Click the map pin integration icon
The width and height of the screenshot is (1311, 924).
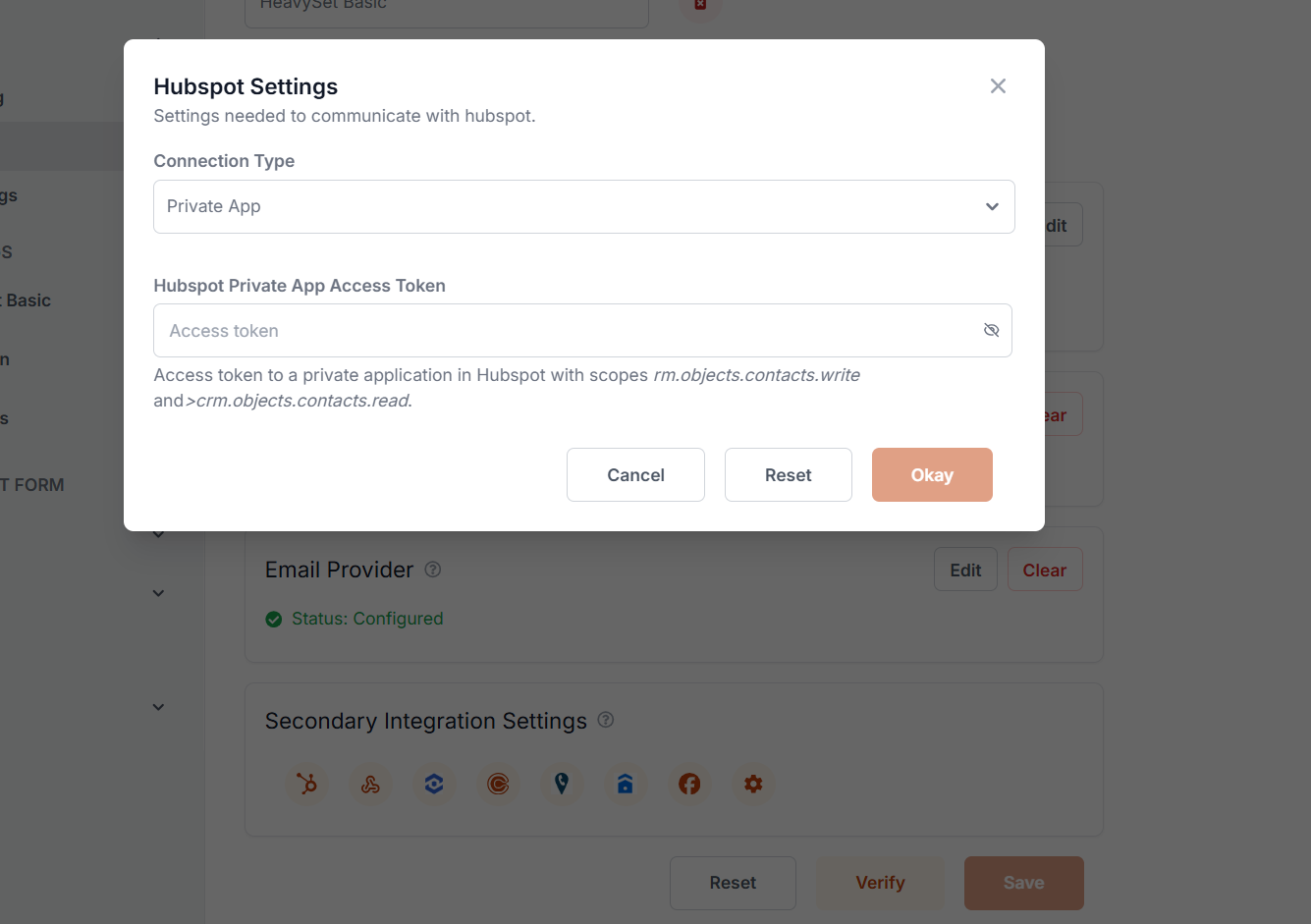562,784
